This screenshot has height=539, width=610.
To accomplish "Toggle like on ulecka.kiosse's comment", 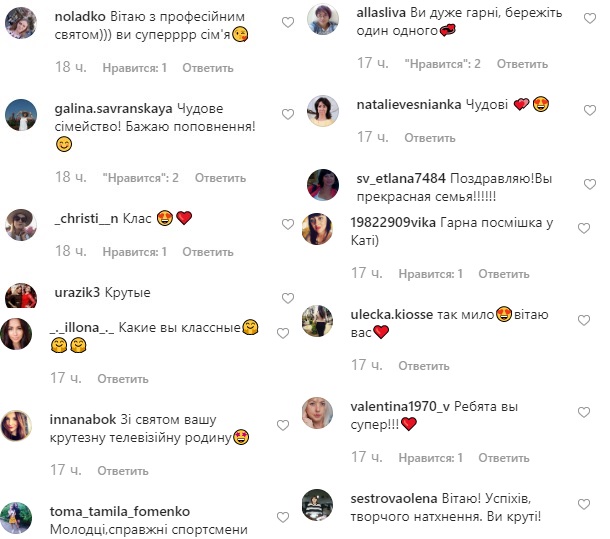I will pyautogui.click(x=584, y=321).
